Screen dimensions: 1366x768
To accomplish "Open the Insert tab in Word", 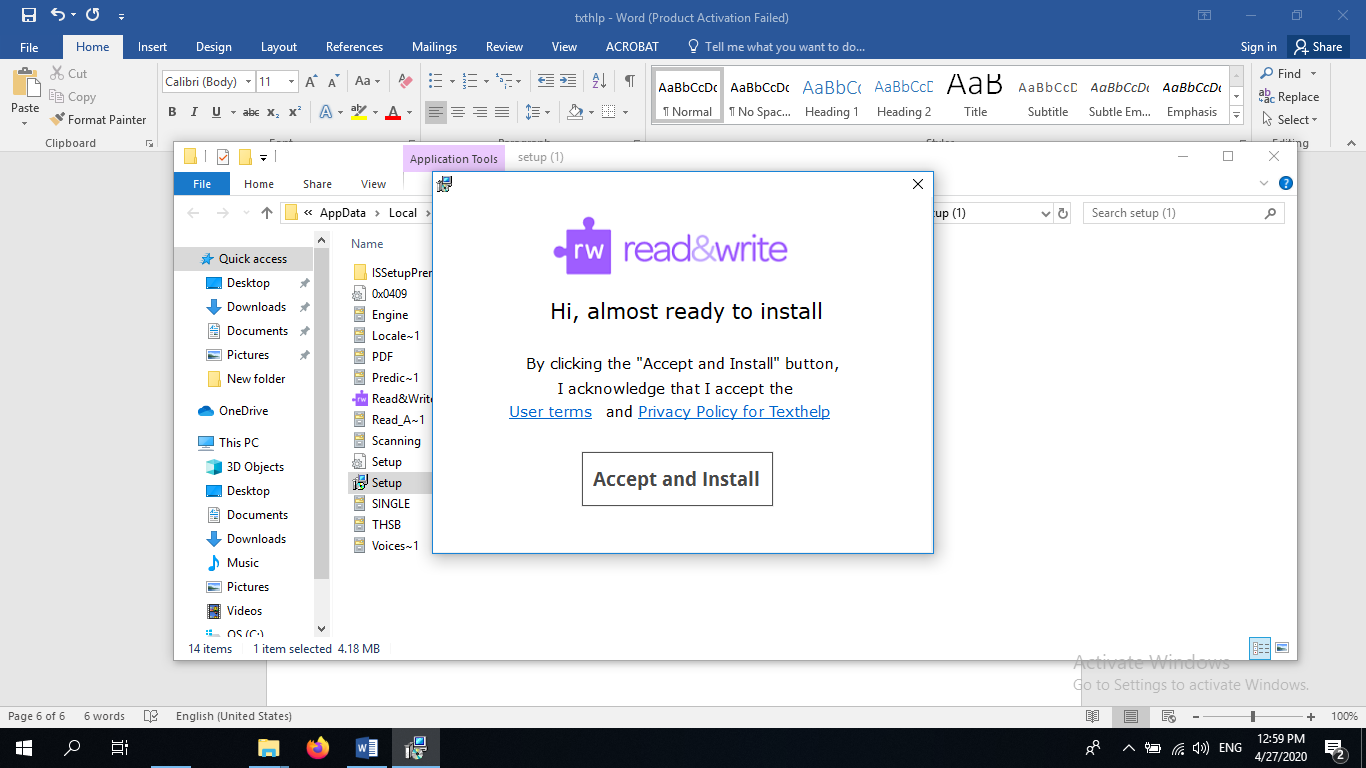I will coord(152,47).
